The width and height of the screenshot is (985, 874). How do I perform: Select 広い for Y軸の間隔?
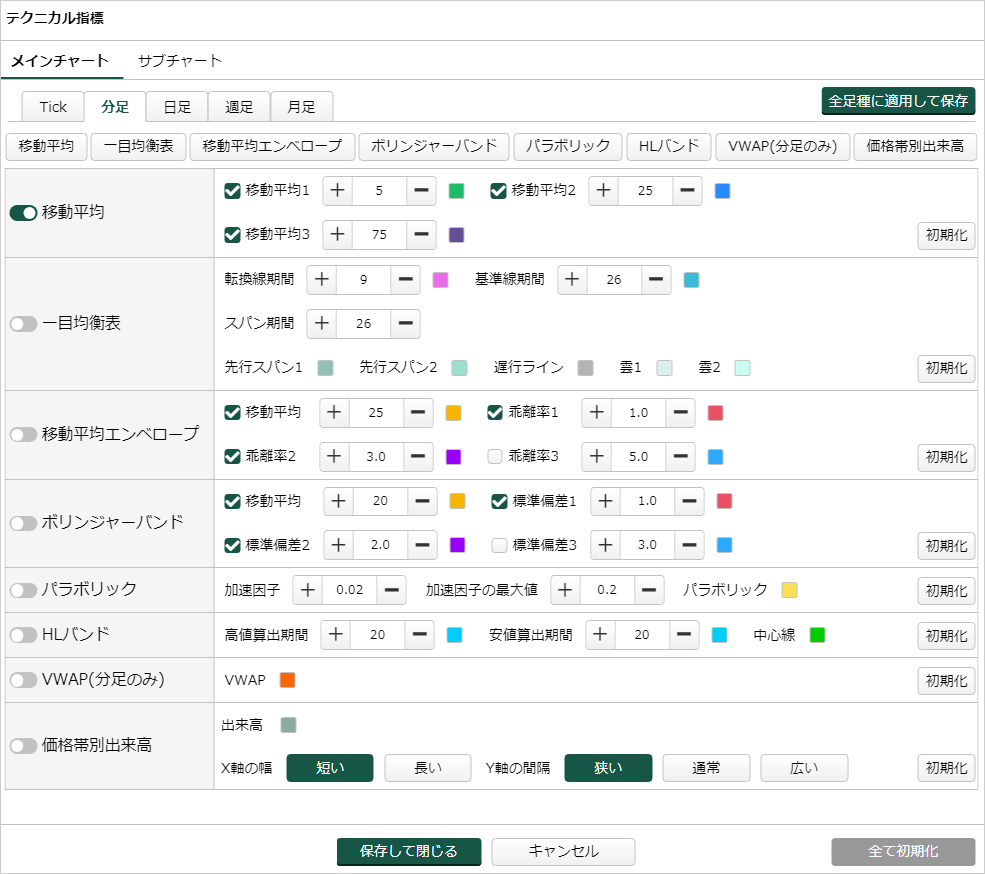click(x=804, y=768)
